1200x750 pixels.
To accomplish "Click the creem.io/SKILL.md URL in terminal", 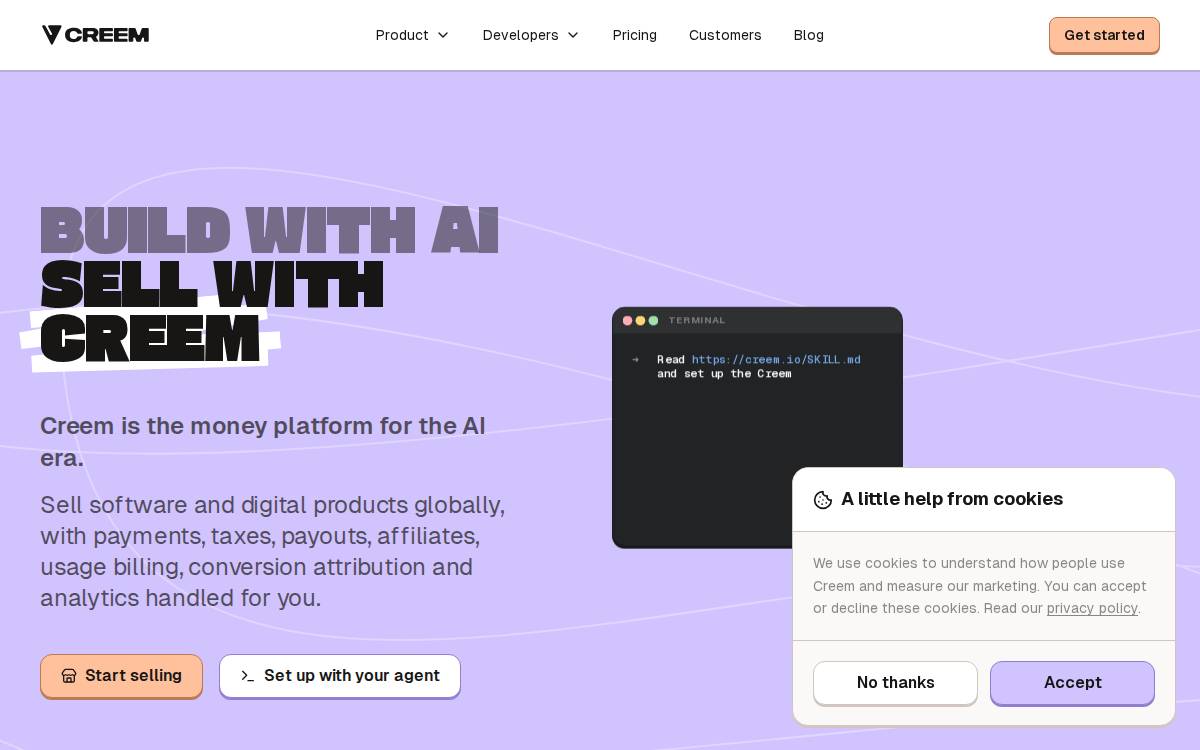I will 776,360.
